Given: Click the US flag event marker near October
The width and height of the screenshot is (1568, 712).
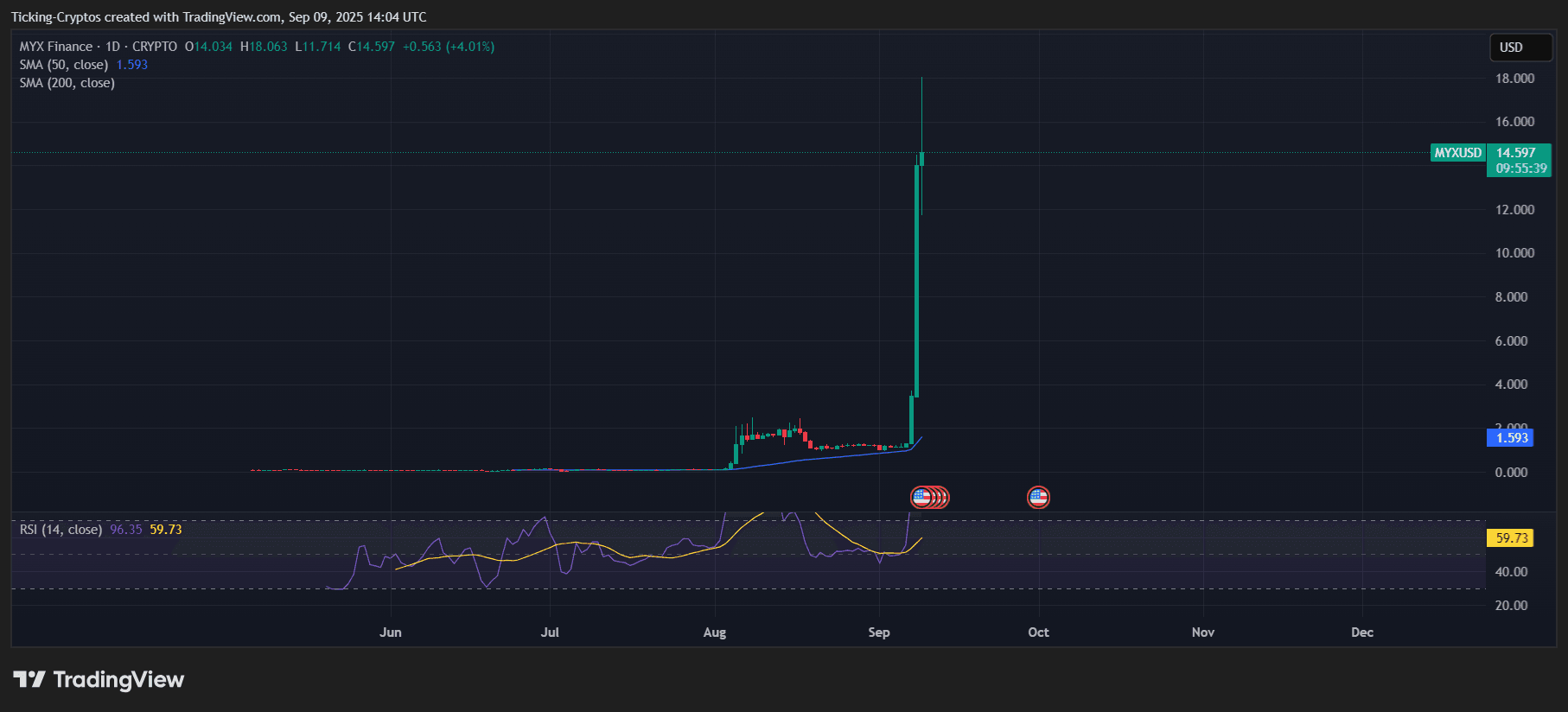Looking at the screenshot, I should click(1038, 498).
